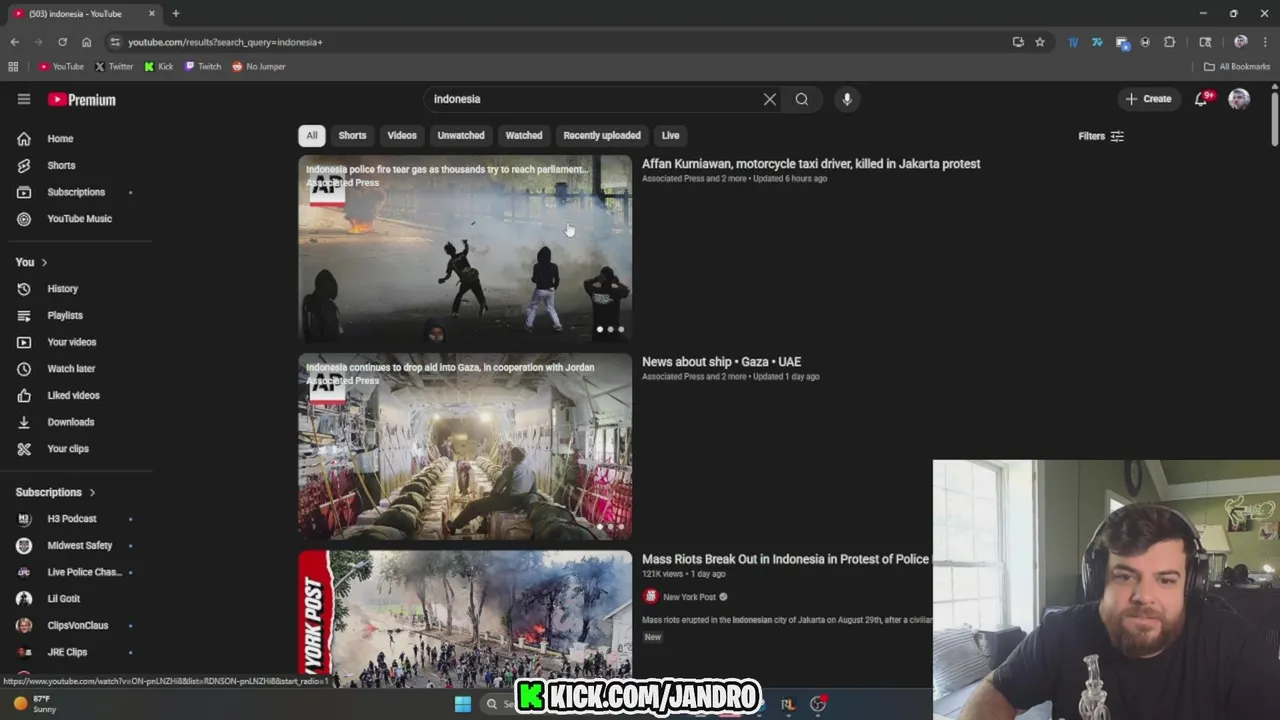Open Subscriptions in the sidebar
Viewport: 1280px width, 720px height.
pyautogui.click(x=76, y=192)
